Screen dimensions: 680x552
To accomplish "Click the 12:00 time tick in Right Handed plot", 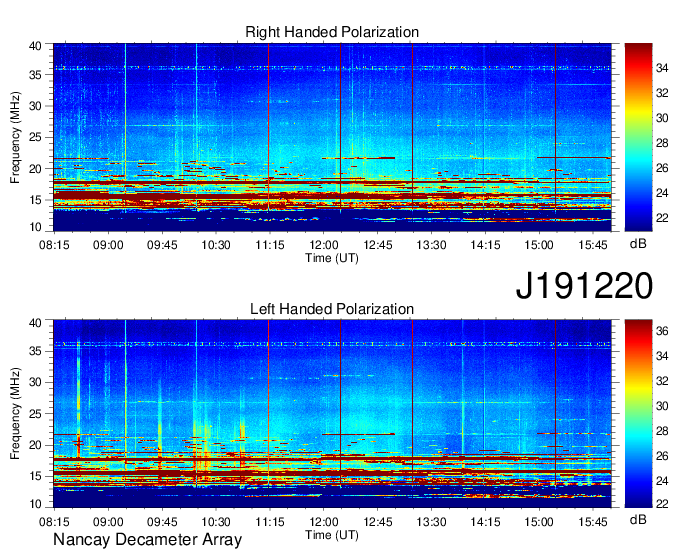I will [324, 245].
